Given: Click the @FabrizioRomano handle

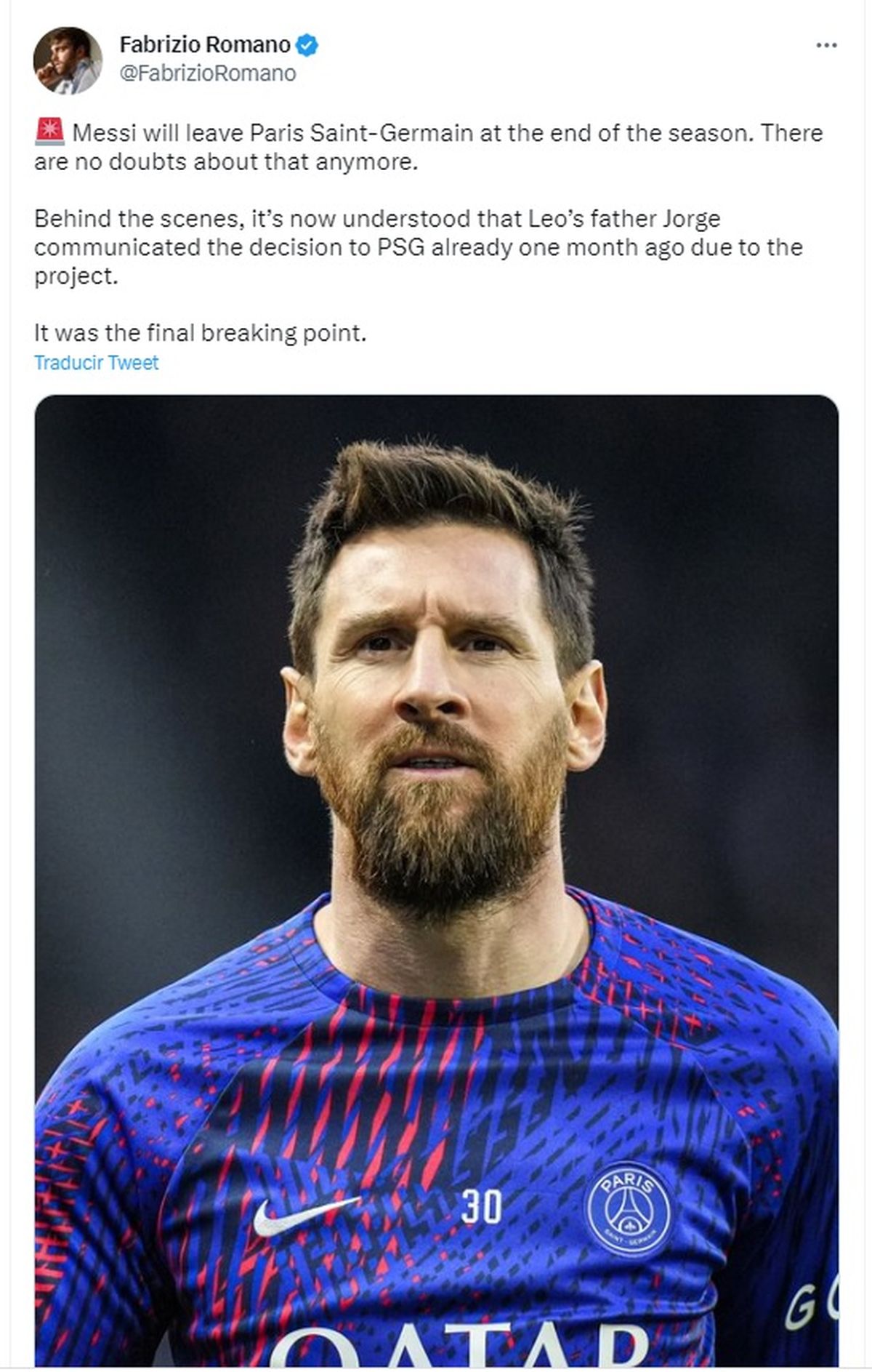Looking at the screenshot, I should tap(208, 73).
